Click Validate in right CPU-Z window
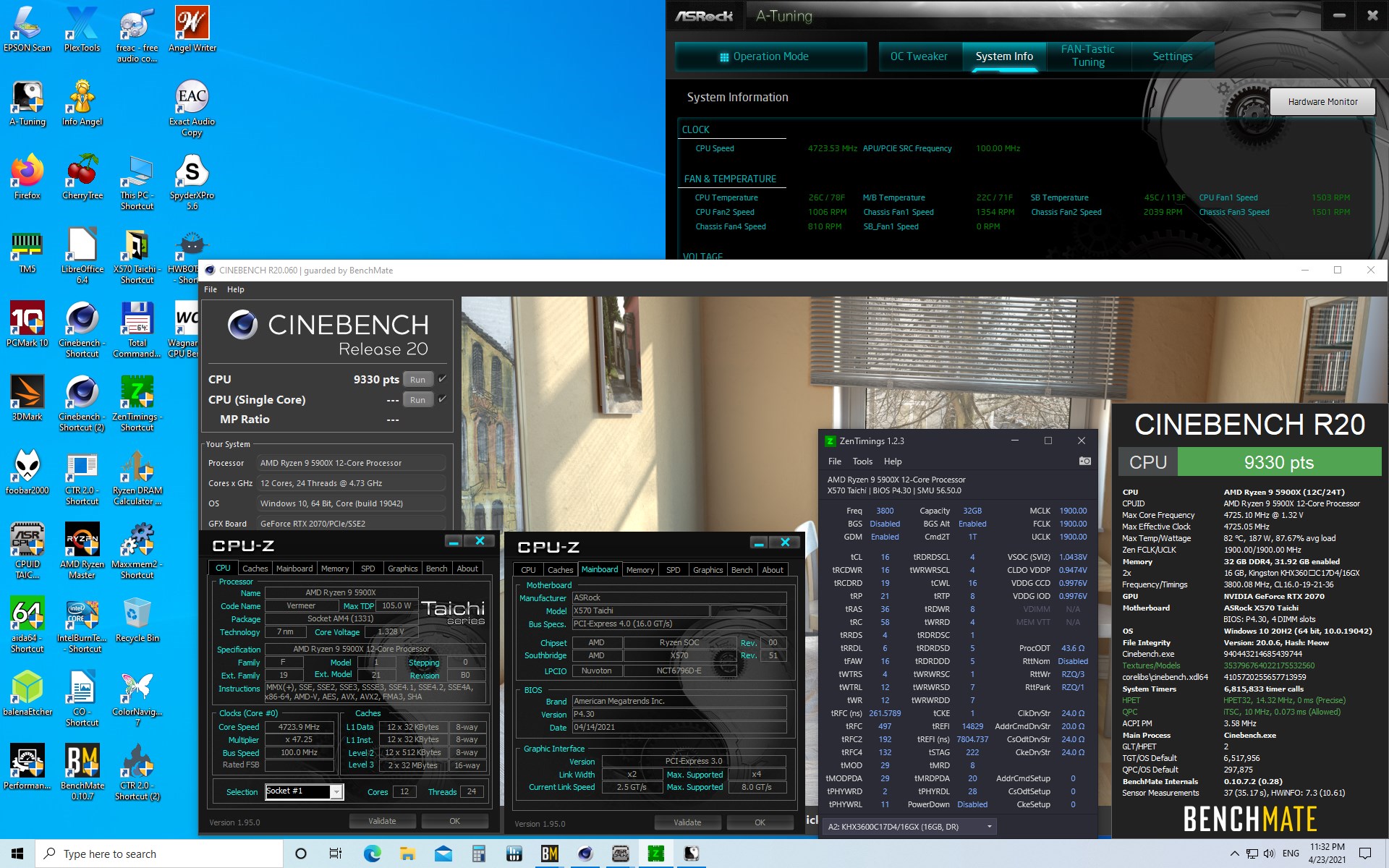1389x868 pixels. 687,822
